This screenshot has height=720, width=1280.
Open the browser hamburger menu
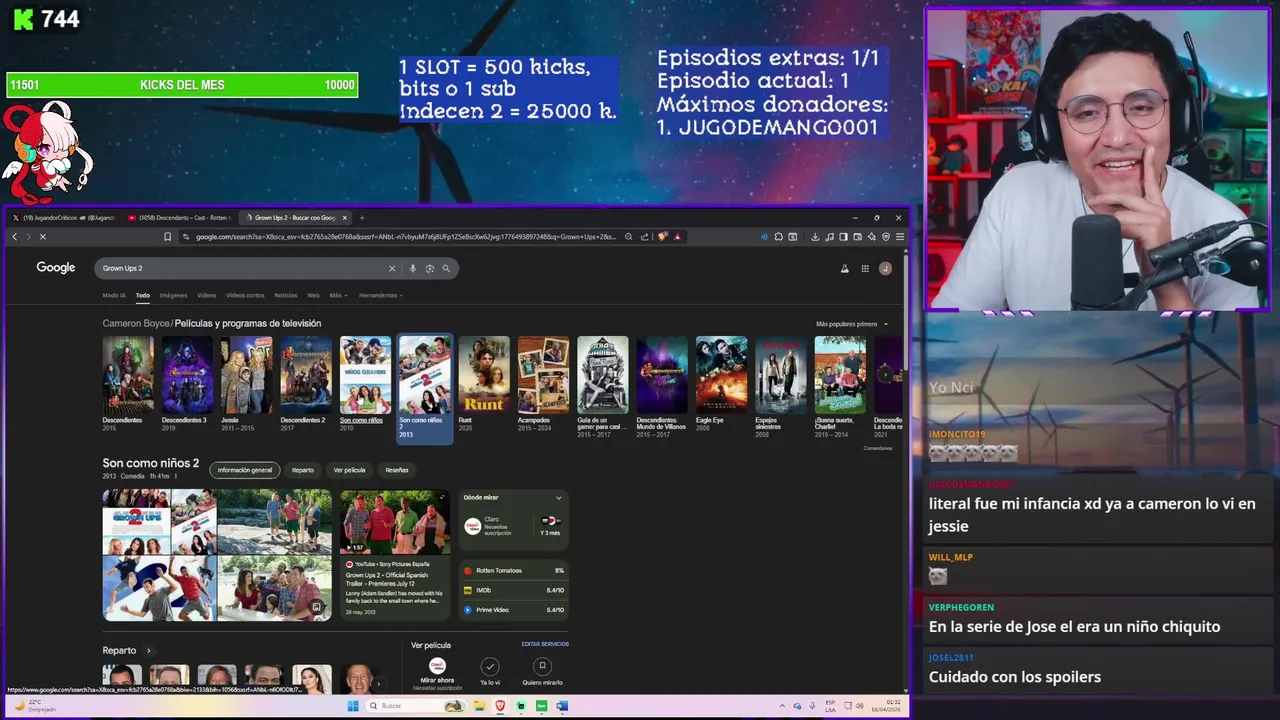(900, 237)
